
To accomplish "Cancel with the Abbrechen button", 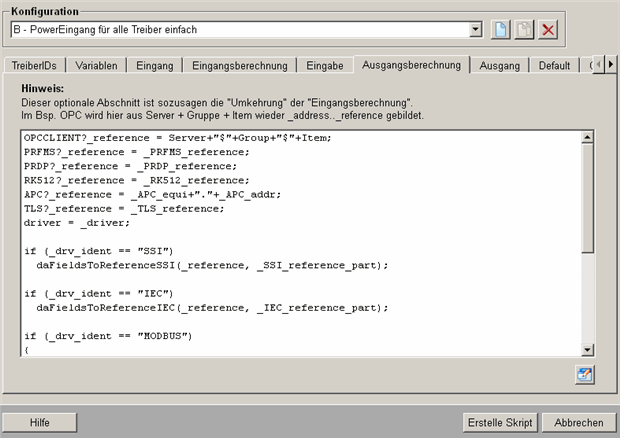I will coord(578,422).
